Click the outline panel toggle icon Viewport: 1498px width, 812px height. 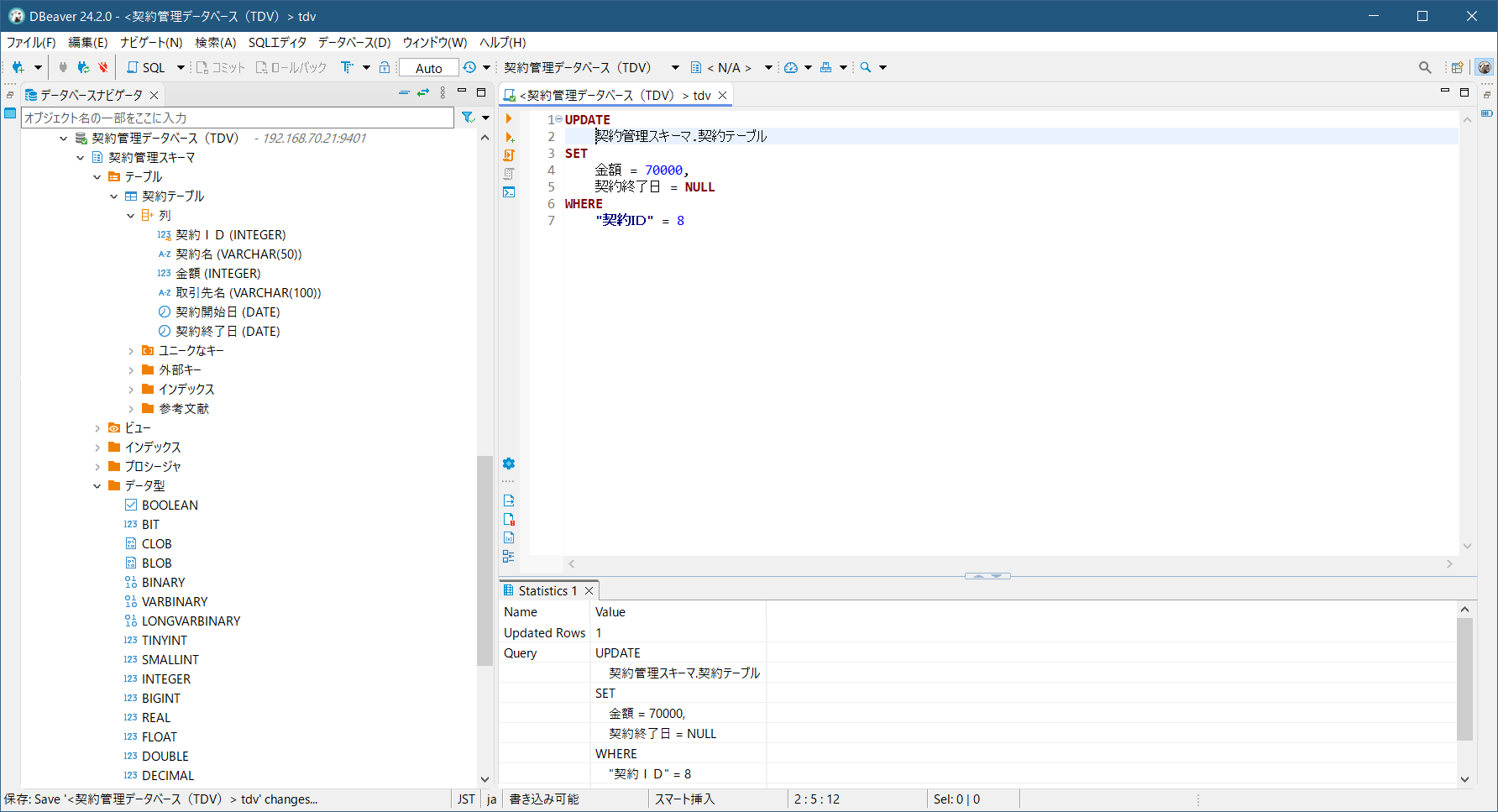coord(509,556)
